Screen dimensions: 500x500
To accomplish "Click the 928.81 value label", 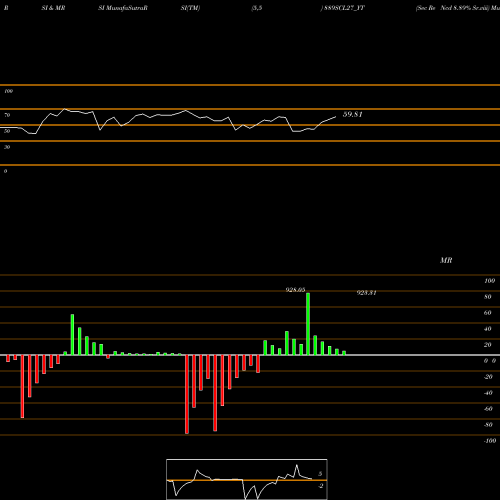I will tap(367, 293).
